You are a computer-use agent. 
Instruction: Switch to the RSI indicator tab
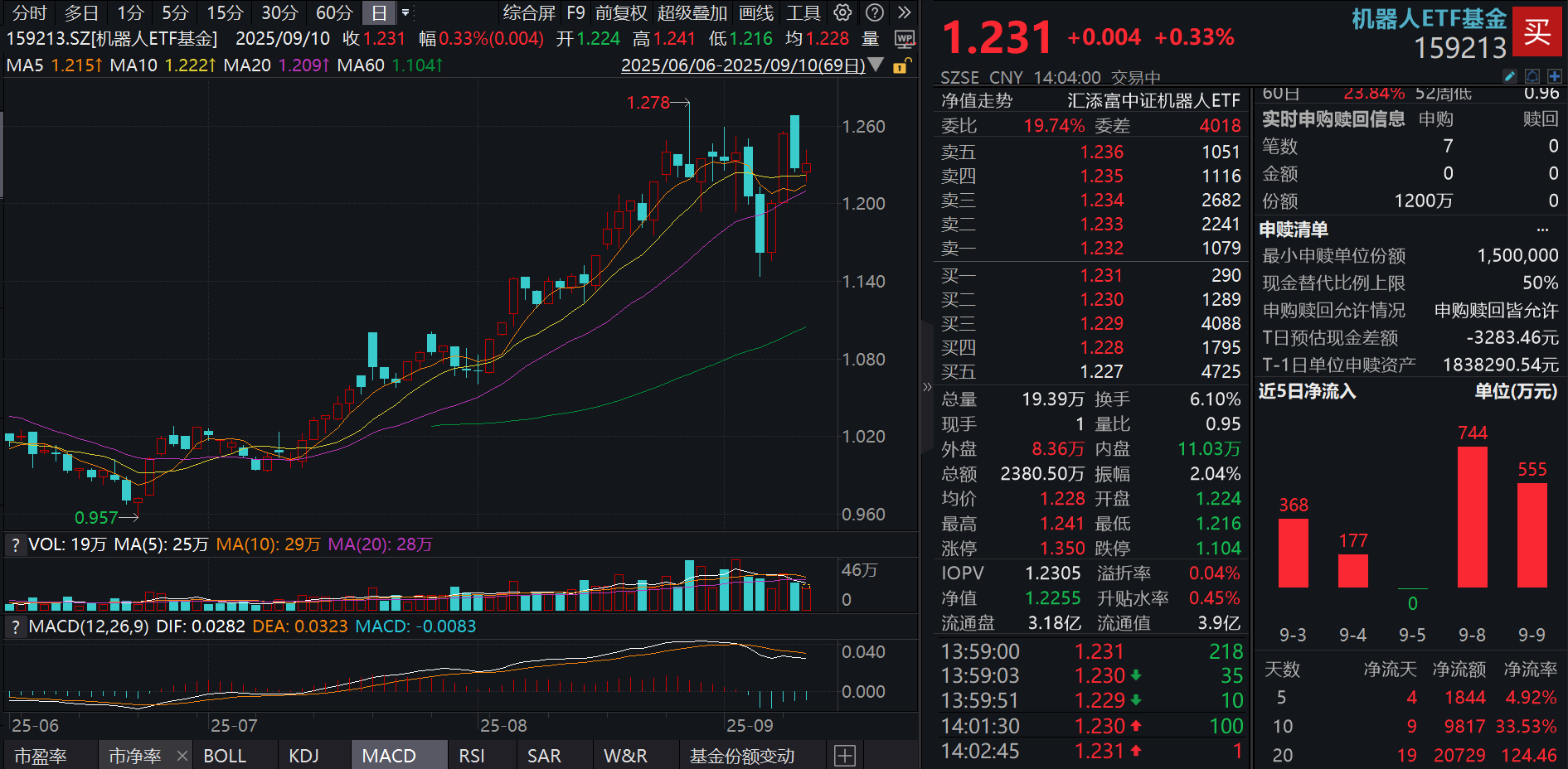pyautogui.click(x=471, y=755)
